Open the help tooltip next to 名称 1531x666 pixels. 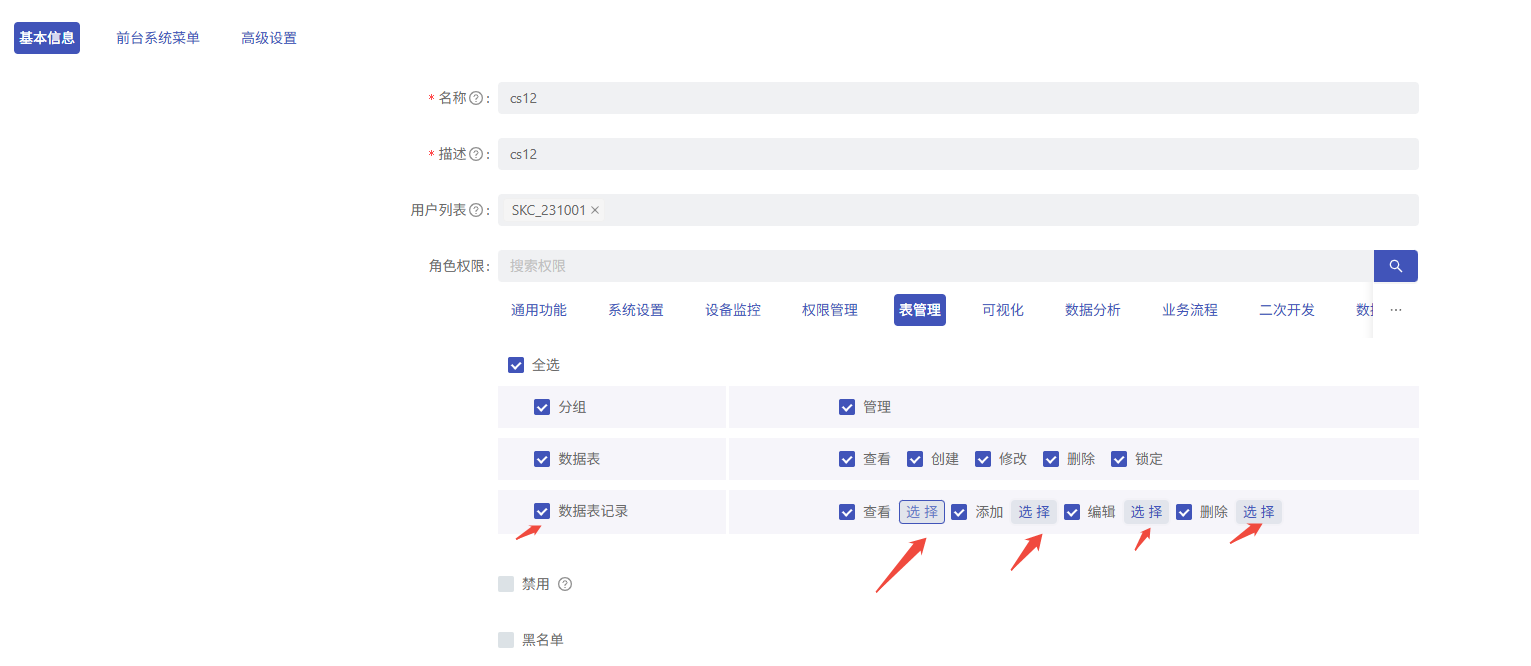coord(476,97)
